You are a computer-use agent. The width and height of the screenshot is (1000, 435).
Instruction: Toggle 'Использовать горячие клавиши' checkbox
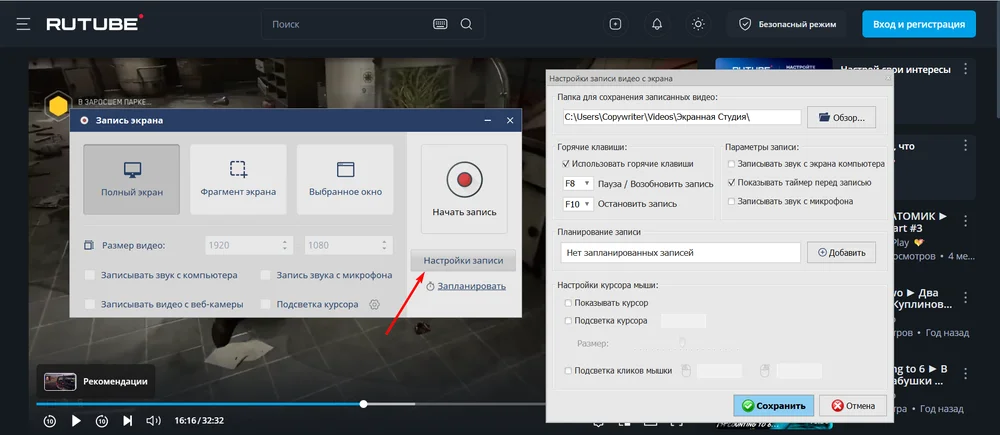567,164
